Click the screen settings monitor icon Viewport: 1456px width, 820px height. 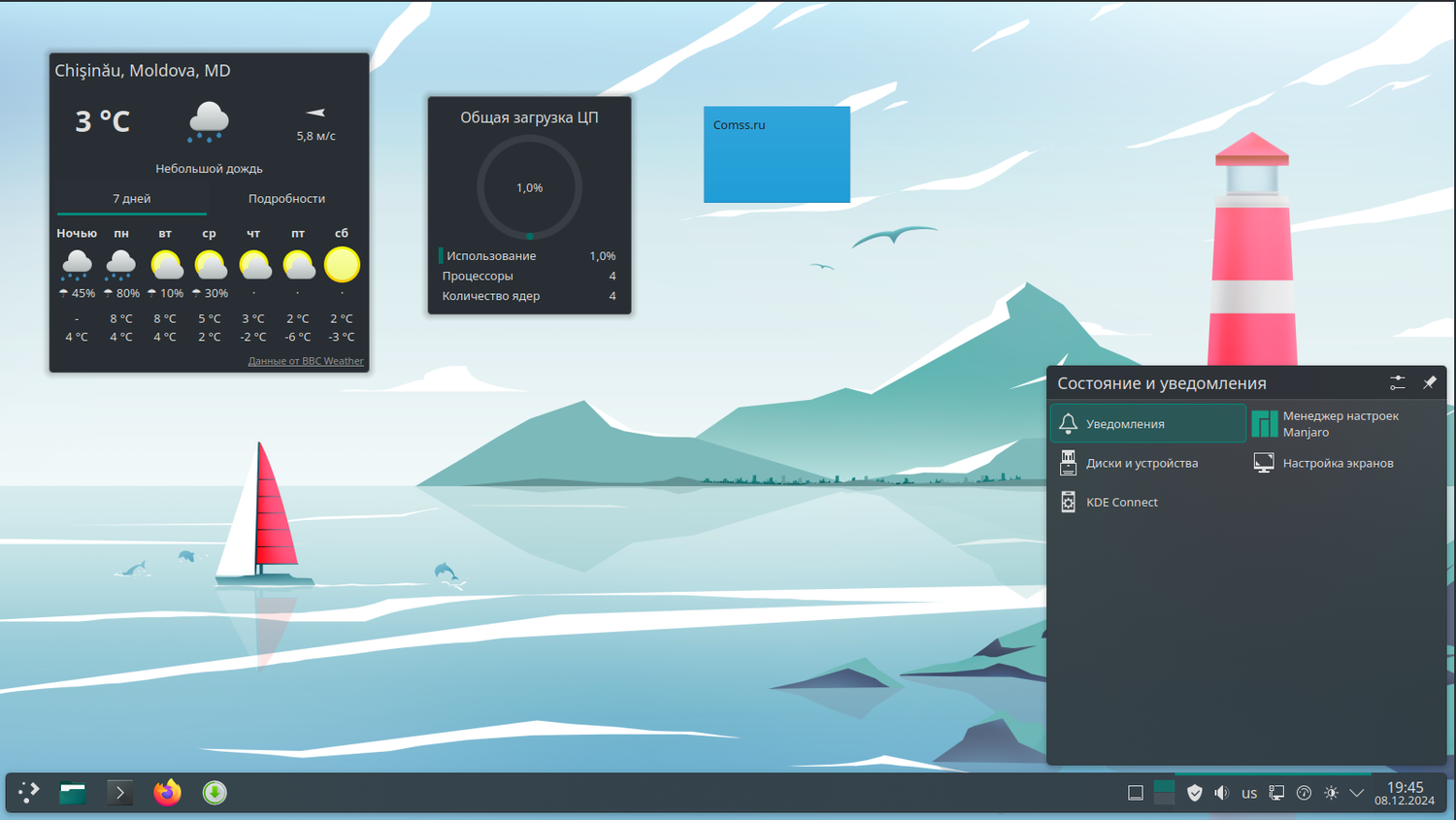coord(1264,463)
